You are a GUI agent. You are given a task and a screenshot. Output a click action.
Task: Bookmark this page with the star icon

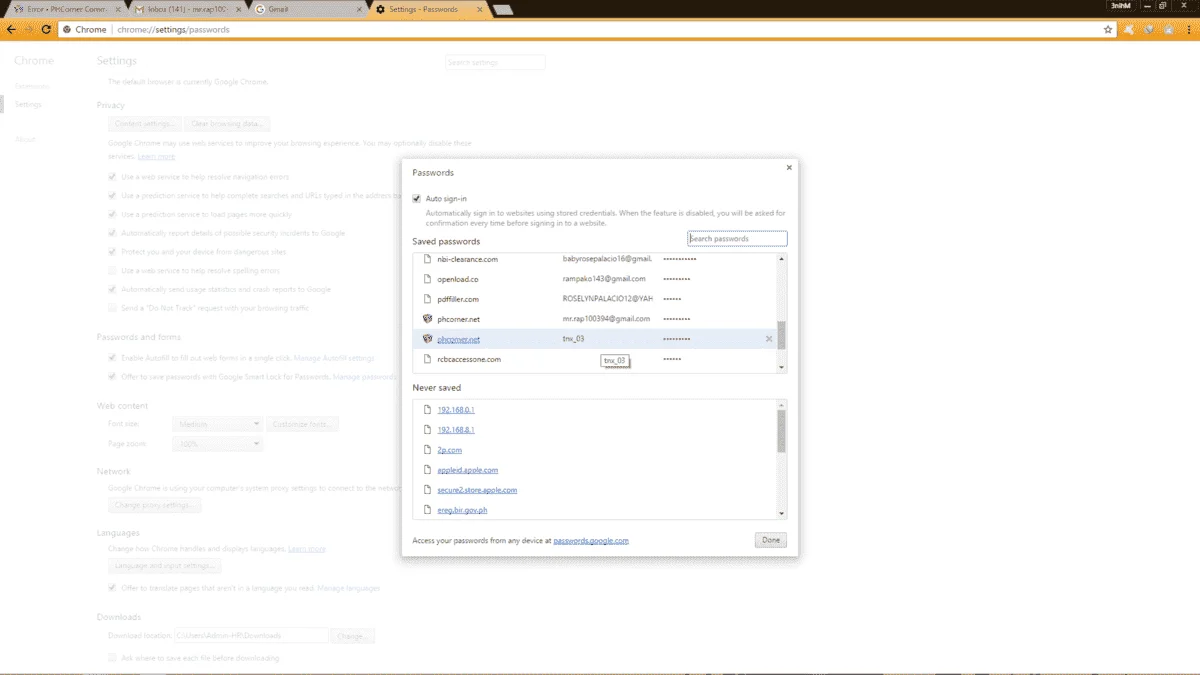click(1108, 29)
